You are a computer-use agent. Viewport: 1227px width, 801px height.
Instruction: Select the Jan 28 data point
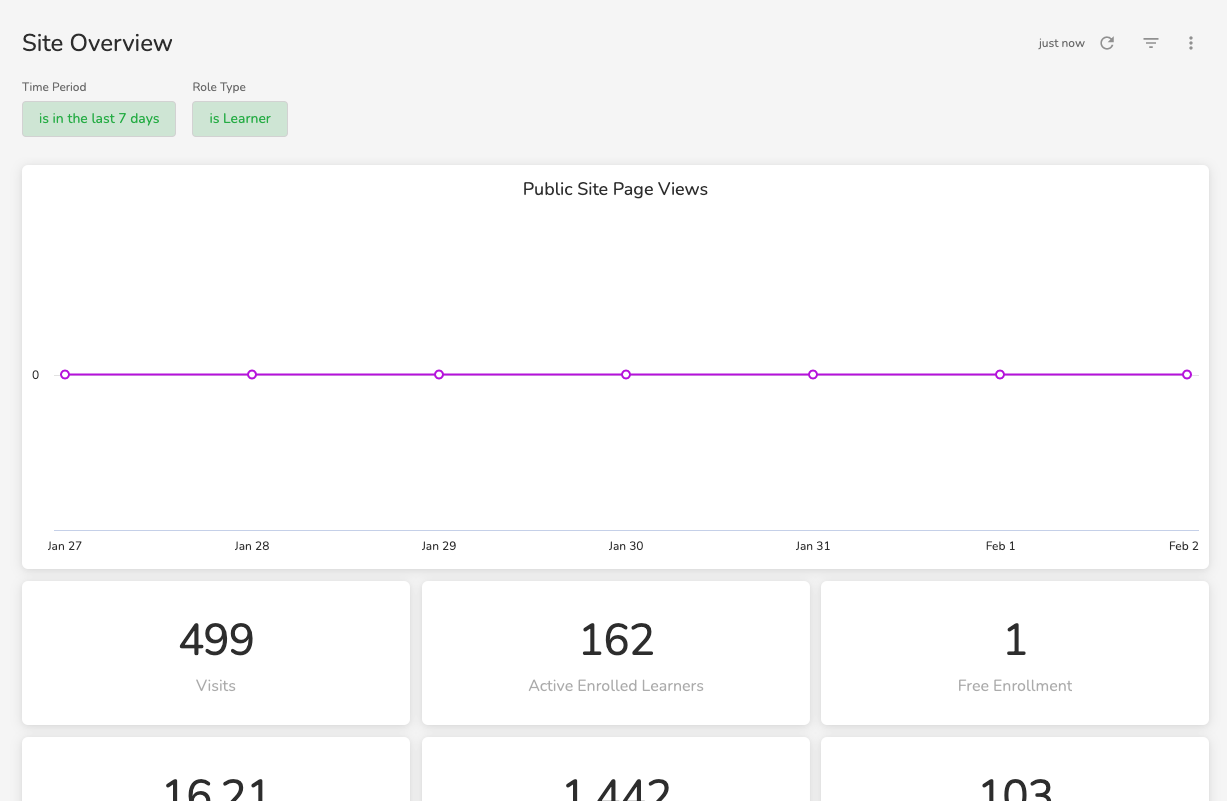pyautogui.click(x=252, y=375)
